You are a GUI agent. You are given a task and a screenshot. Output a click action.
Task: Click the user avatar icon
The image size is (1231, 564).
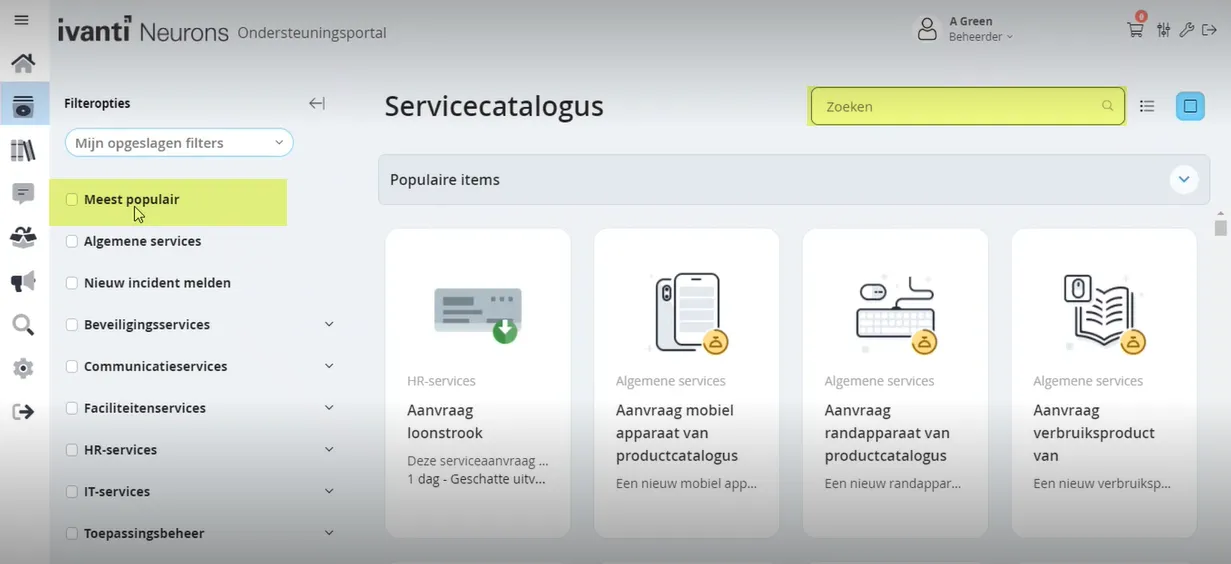(x=928, y=29)
